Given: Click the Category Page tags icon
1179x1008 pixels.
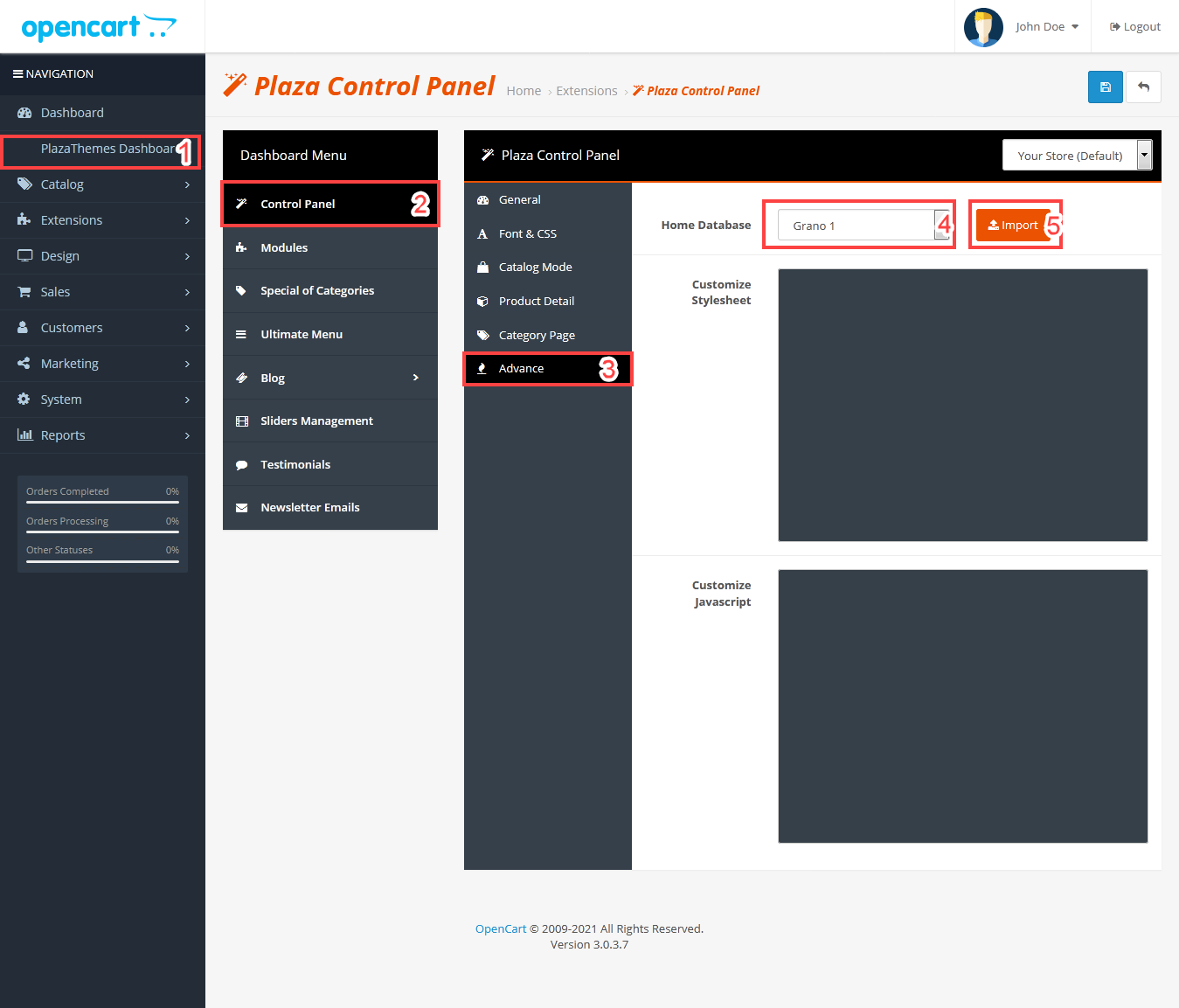Looking at the screenshot, I should (x=482, y=335).
